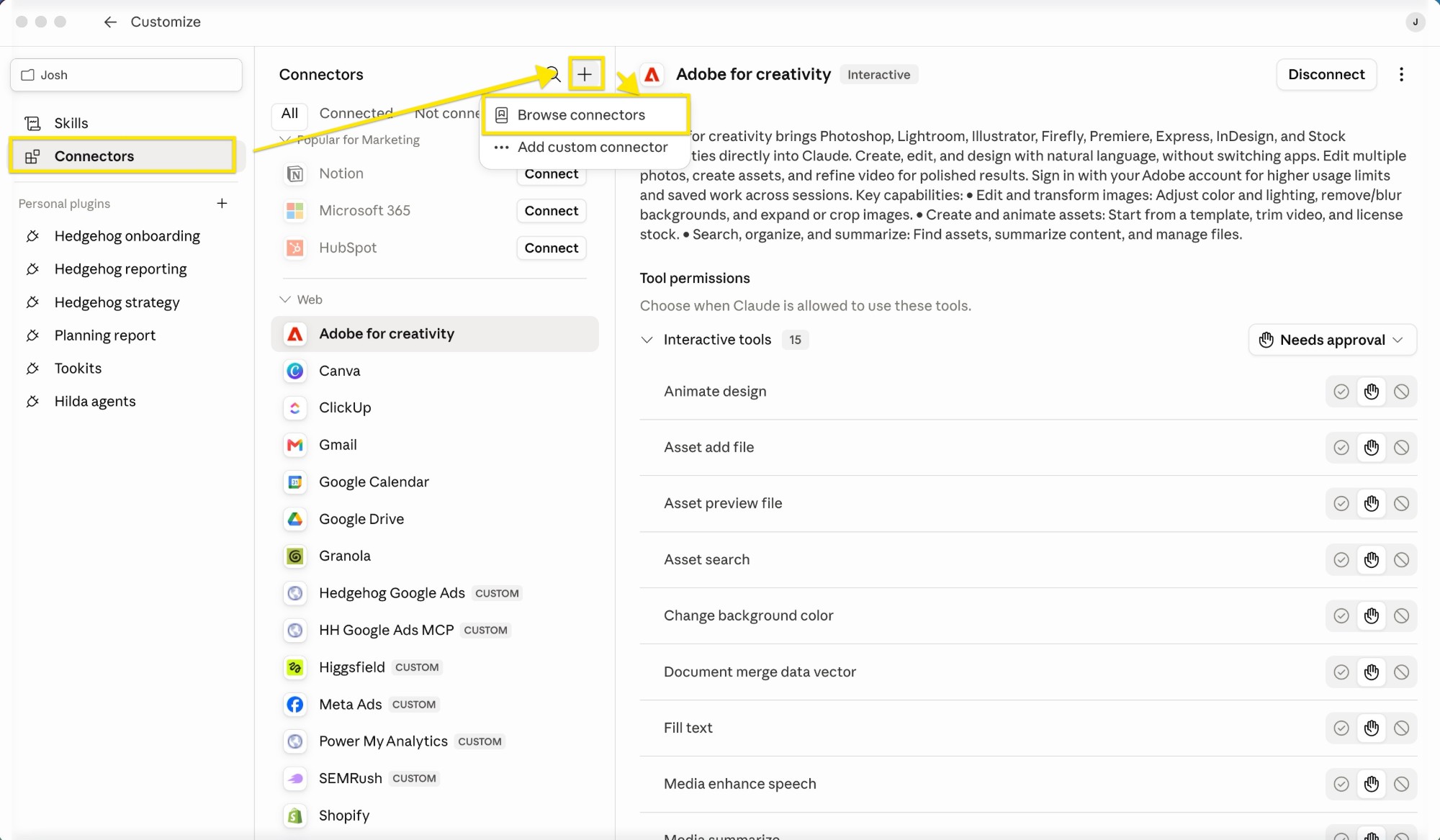The width and height of the screenshot is (1440, 840).
Task: Collapse the Web connectors group
Action: click(x=285, y=299)
